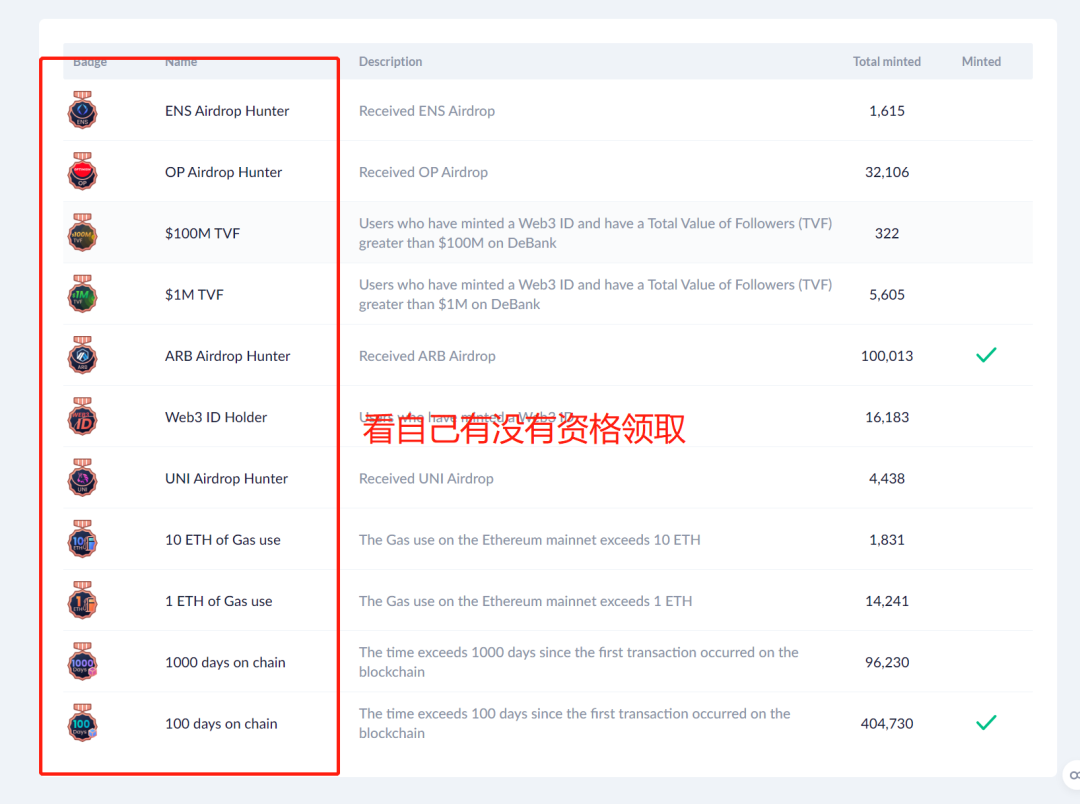Click the minted checkmark for 100 days on chain

click(986, 723)
